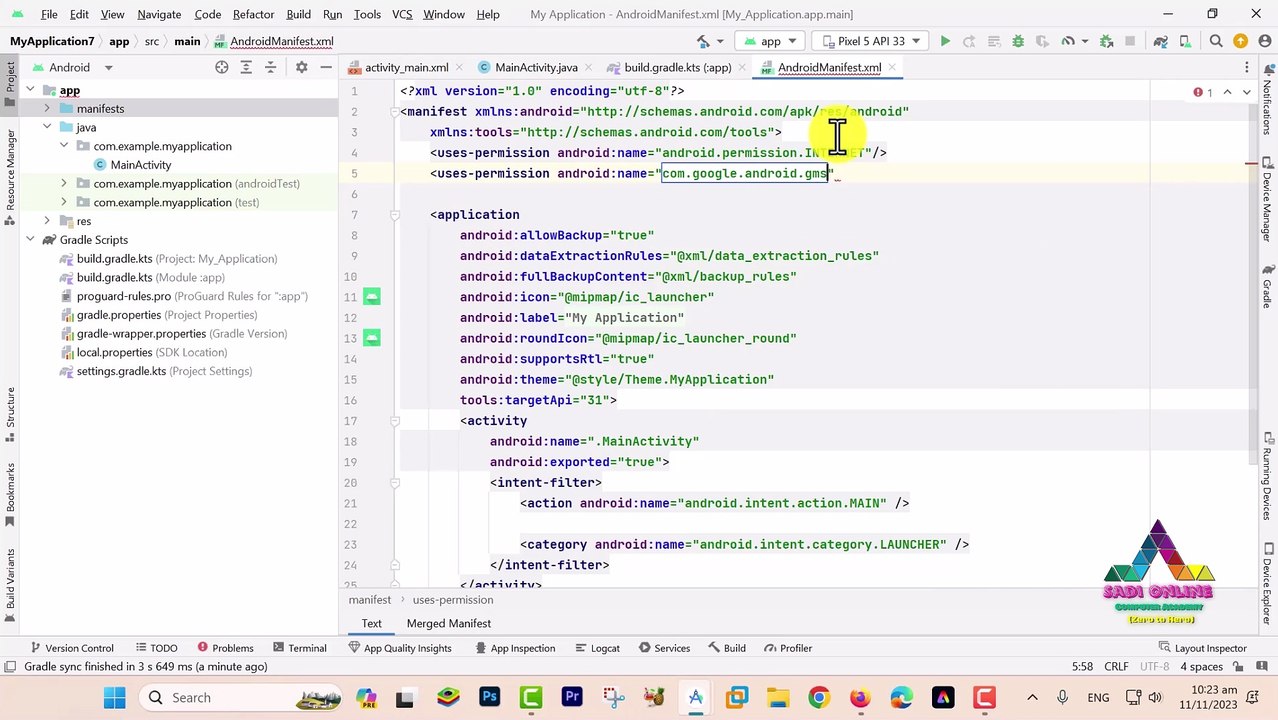Collapse Gradle Scripts node
Image resolution: width=1278 pixels, height=720 pixels.
tap(30, 240)
